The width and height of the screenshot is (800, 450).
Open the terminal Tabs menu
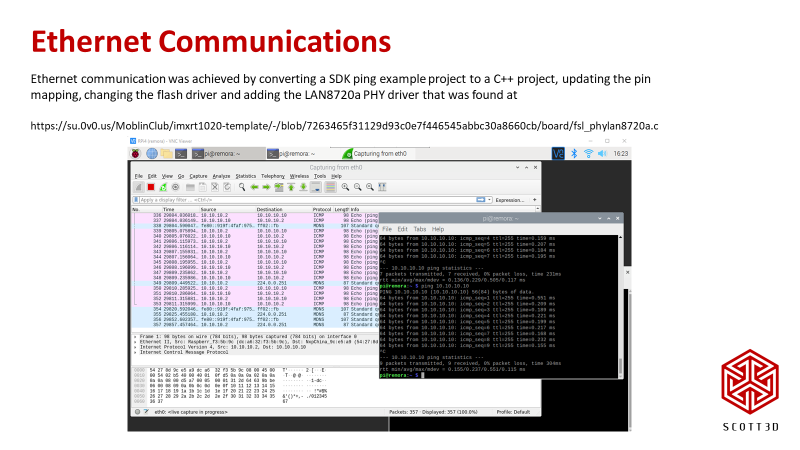tap(420, 229)
